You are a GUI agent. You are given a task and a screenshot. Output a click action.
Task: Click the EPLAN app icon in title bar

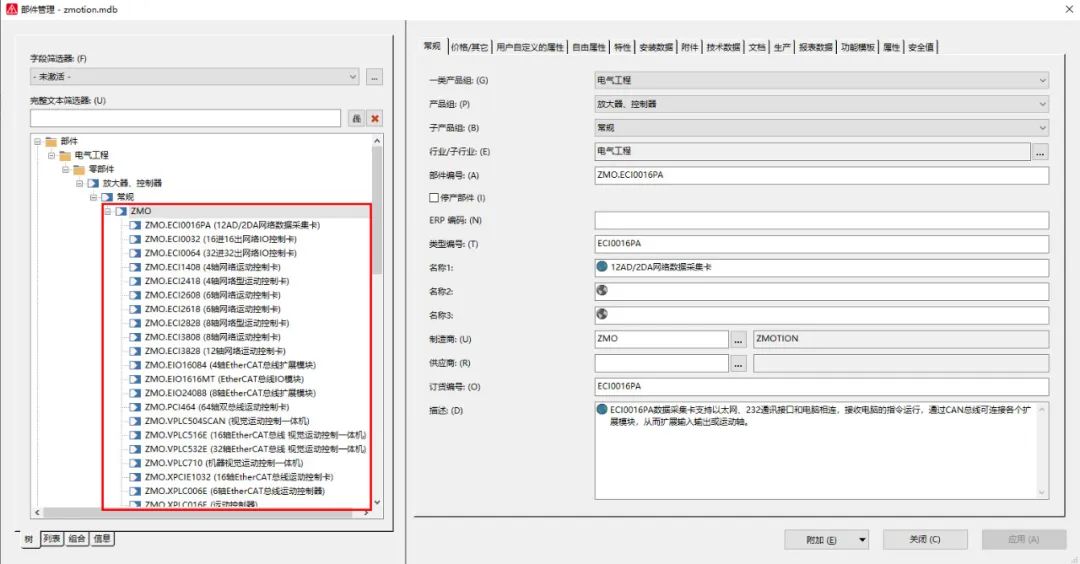click(x=11, y=9)
